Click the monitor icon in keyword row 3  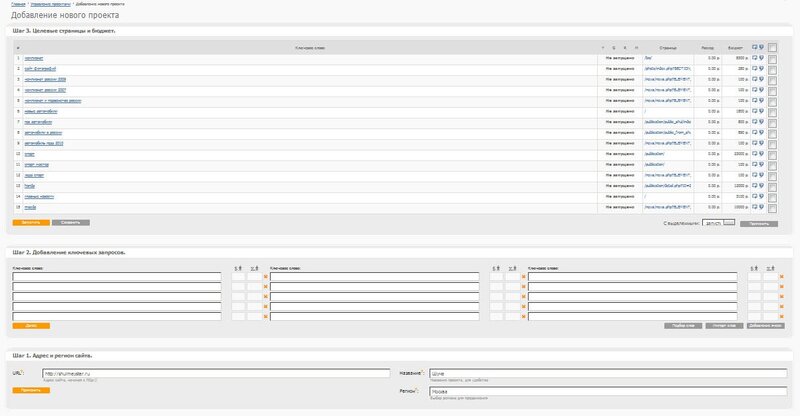(x=755, y=79)
